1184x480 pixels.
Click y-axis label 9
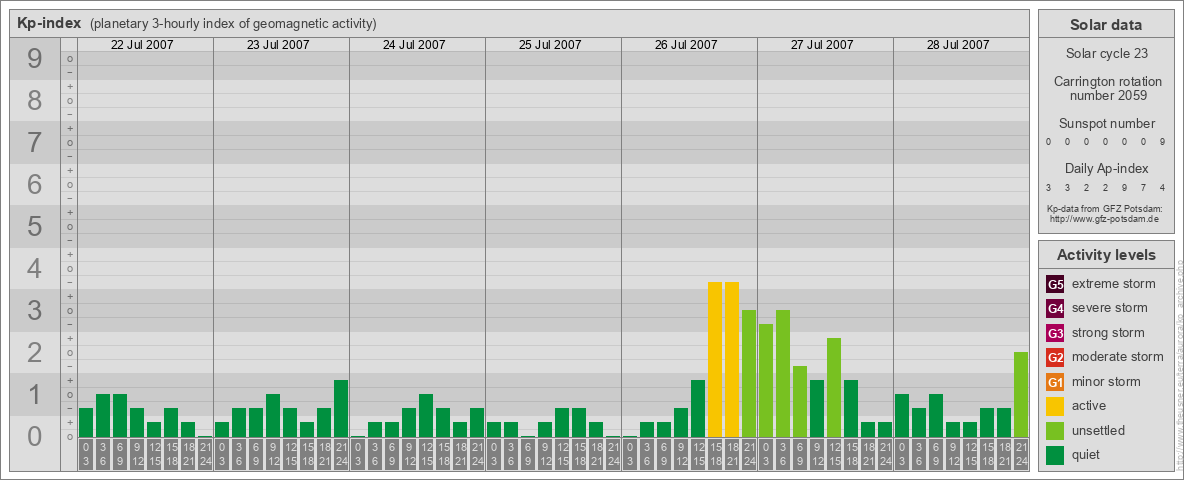tap(34, 58)
